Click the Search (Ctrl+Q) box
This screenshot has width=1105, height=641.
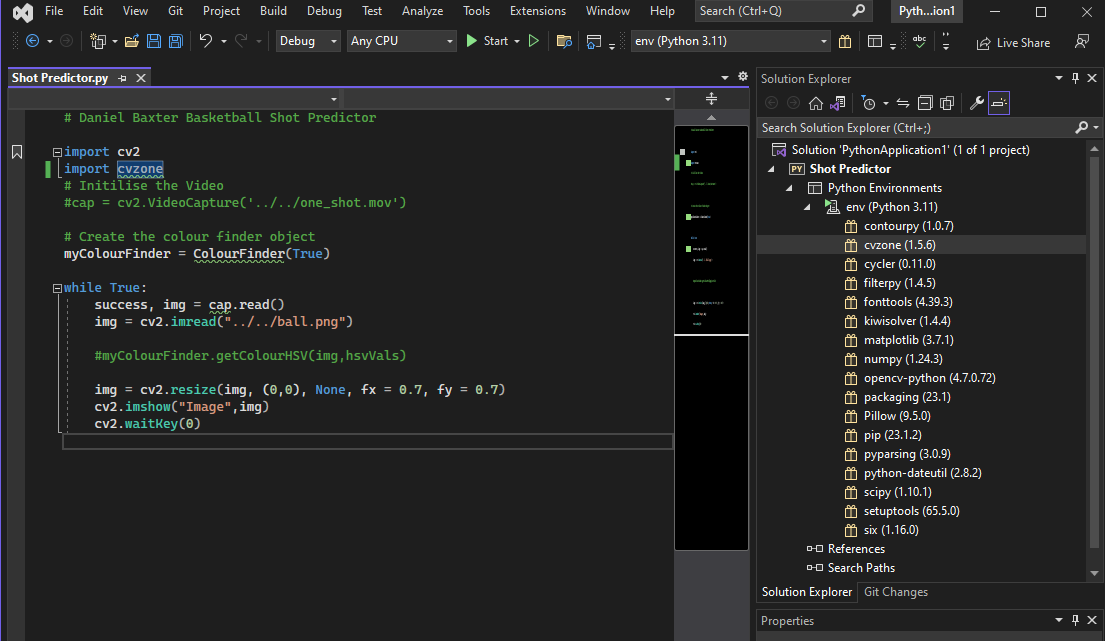pyautogui.click(x=782, y=11)
